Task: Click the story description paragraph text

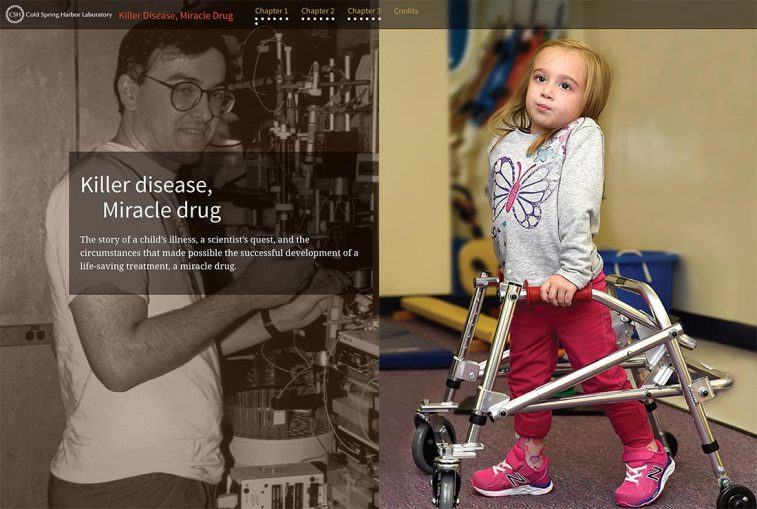Action: (x=219, y=253)
